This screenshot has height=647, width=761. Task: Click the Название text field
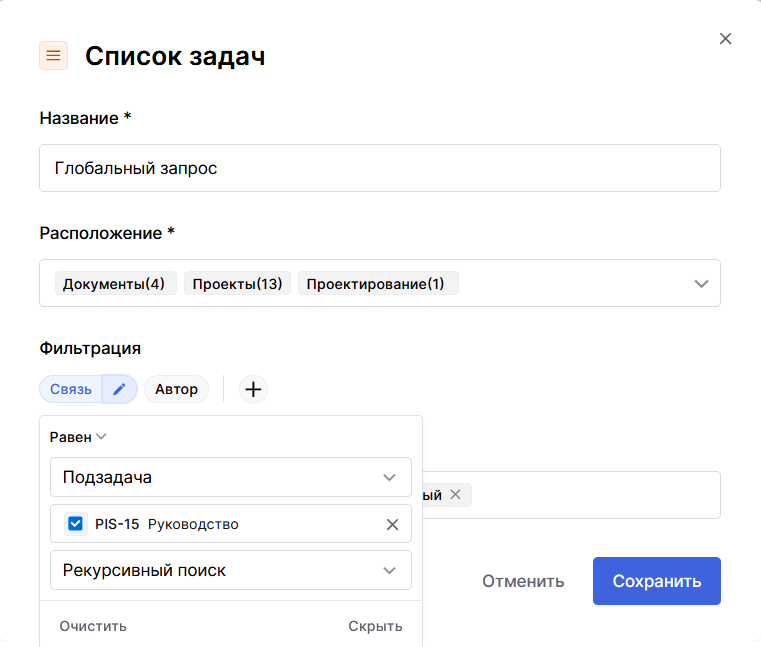pos(379,168)
